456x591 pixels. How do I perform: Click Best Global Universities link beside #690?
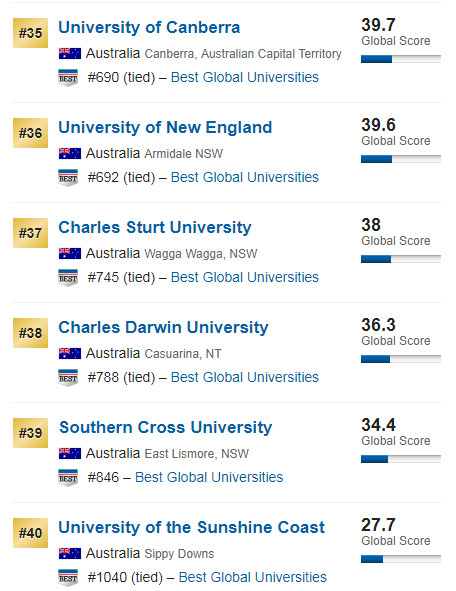click(245, 77)
